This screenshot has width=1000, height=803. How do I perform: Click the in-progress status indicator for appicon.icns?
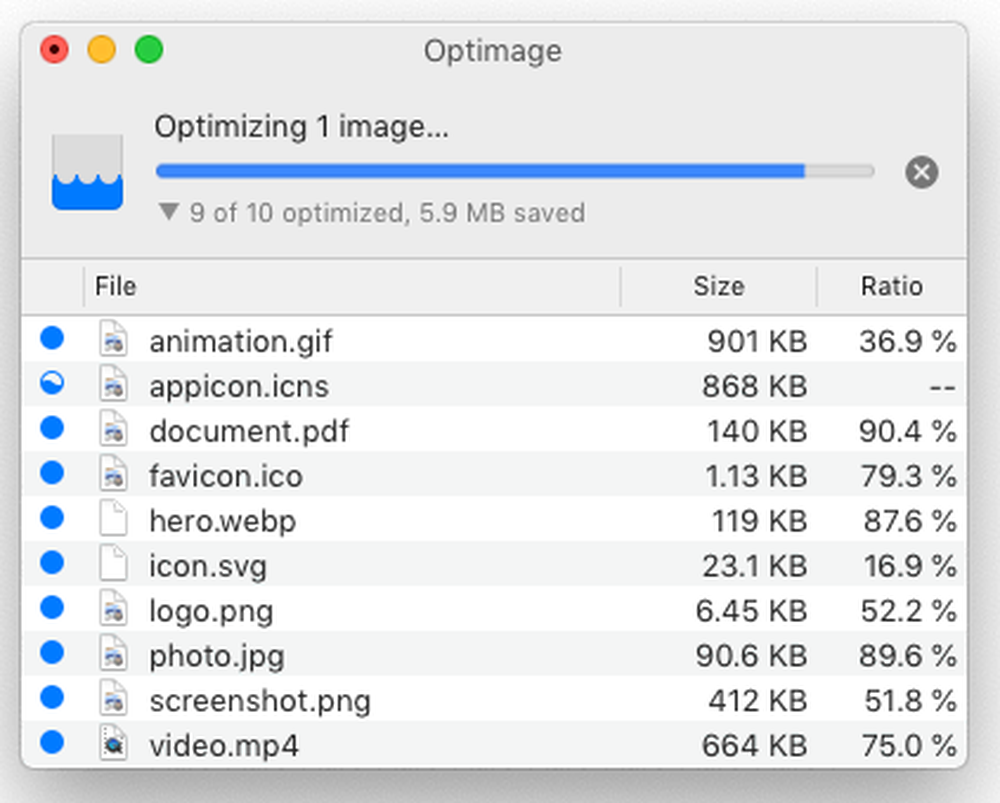point(52,385)
